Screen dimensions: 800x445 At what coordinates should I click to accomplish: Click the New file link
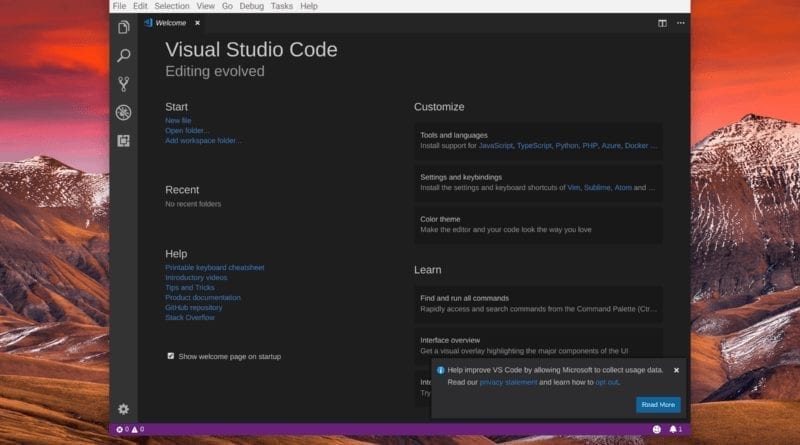[x=178, y=120]
